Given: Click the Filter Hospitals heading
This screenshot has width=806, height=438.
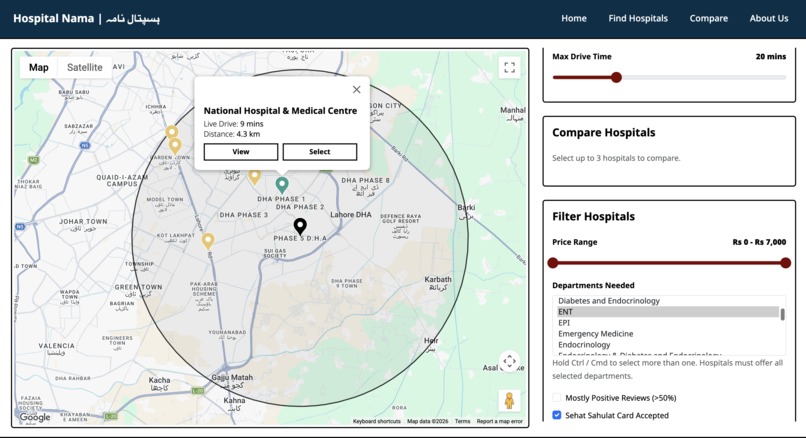Looking at the screenshot, I should tap(593, 216).
